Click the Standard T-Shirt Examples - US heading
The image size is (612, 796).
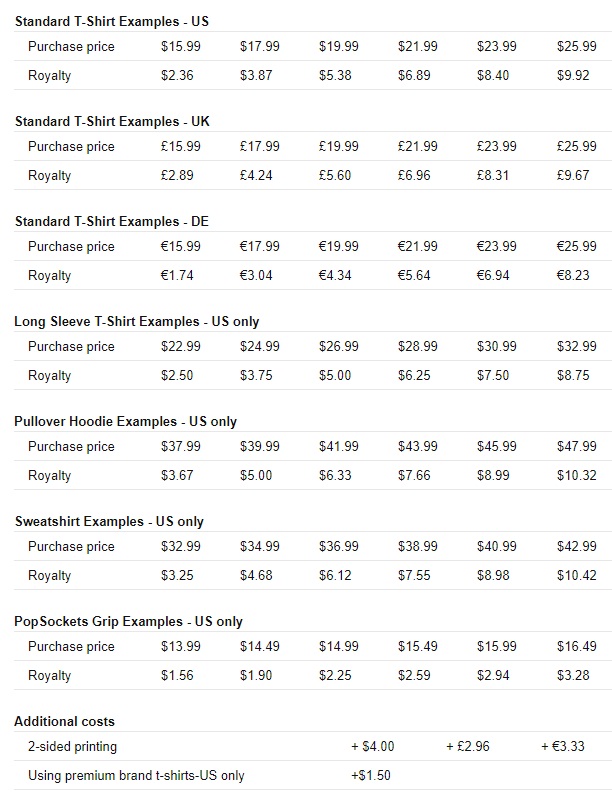point(112,21)
